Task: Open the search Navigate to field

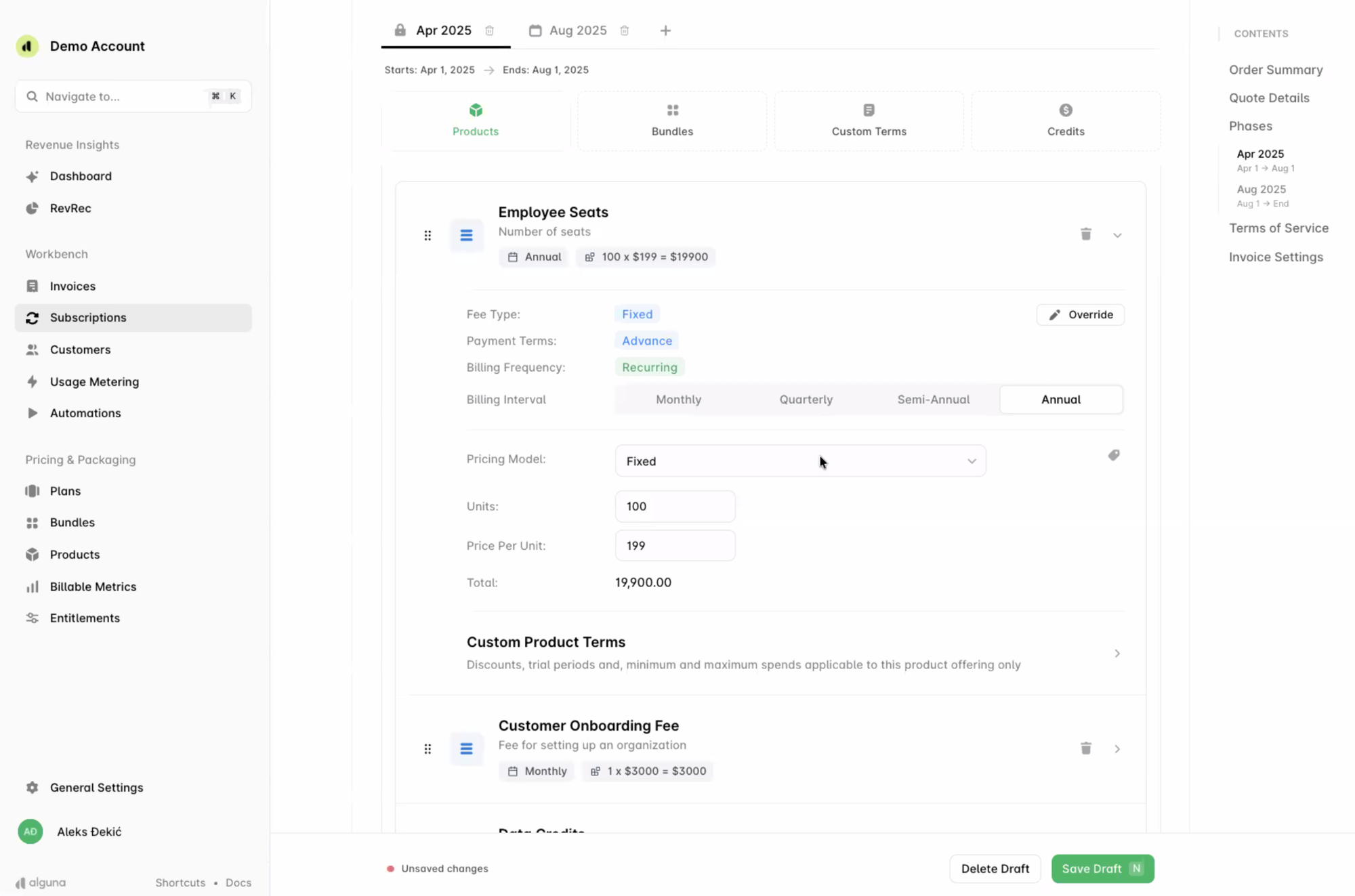Action: pos(133,96)
